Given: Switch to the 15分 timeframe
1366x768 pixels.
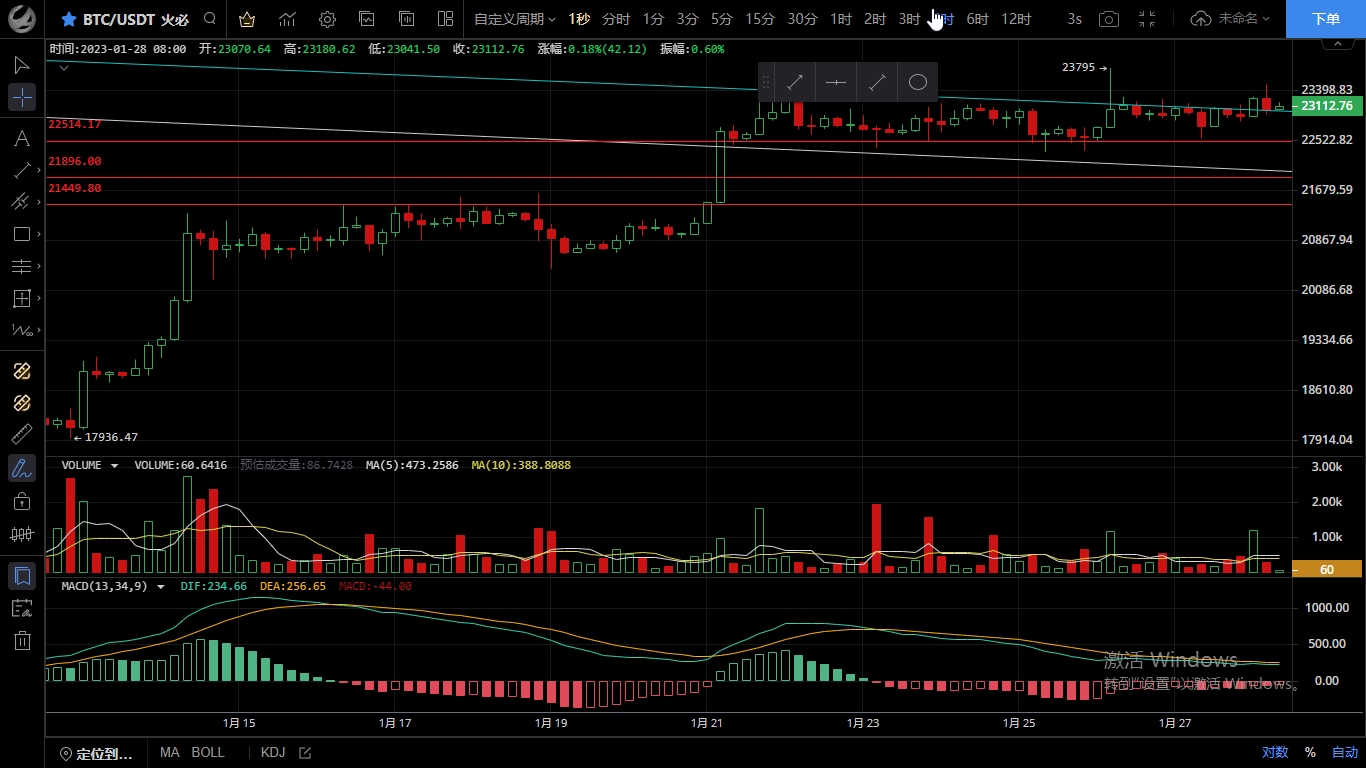Looking at the screenshot, I should point(760,19).
